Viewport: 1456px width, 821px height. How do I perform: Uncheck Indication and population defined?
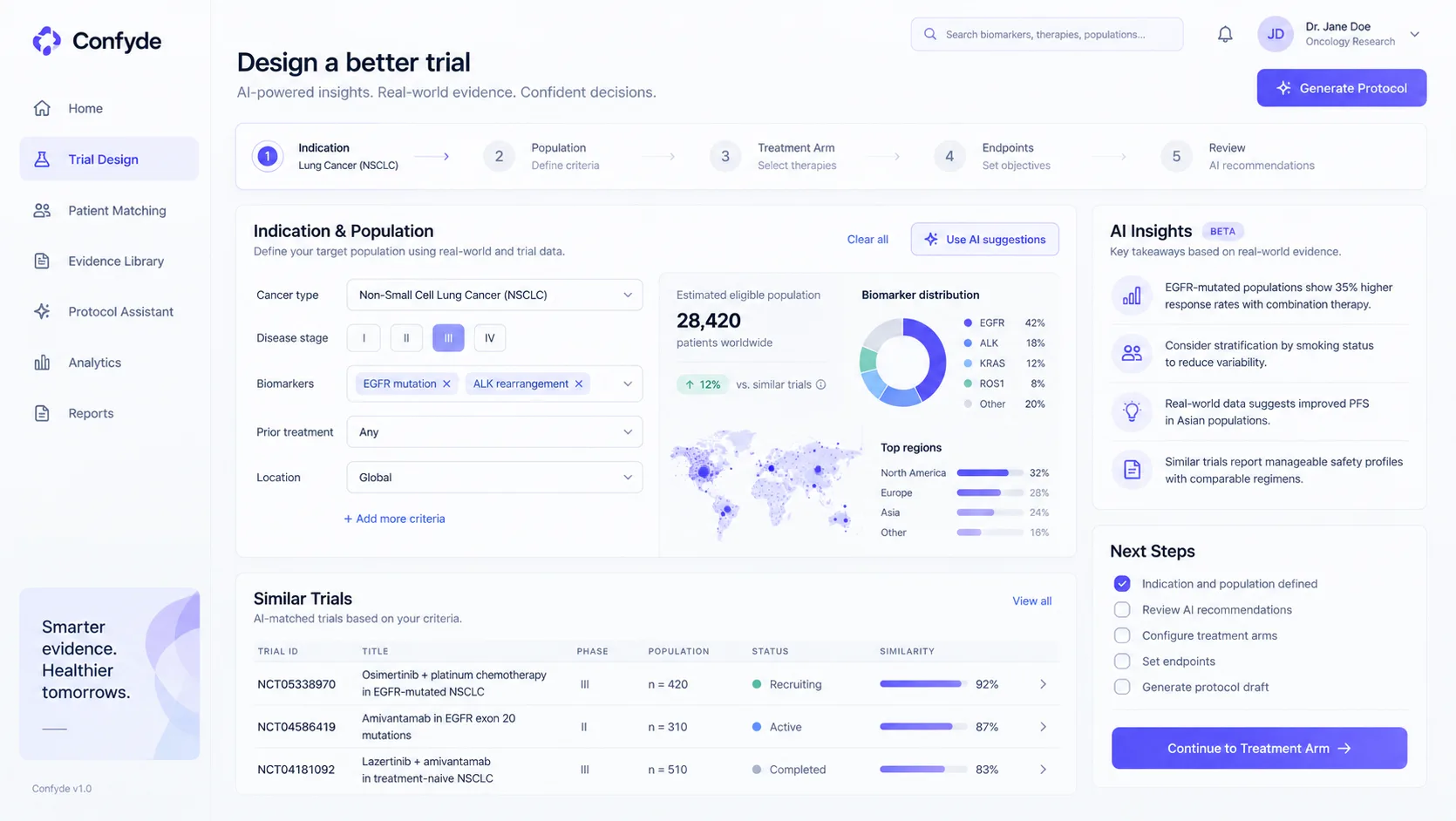pyautogui.click(x=1122, y=584)
